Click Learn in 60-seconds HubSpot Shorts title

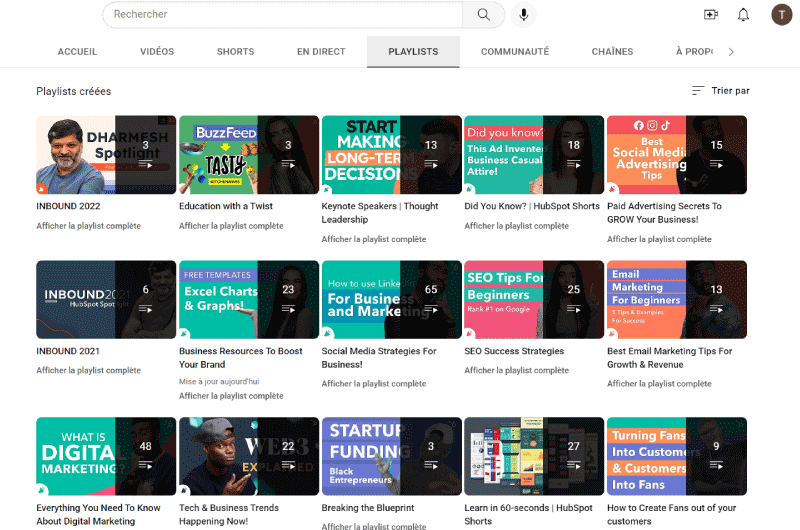pos(528,514)
